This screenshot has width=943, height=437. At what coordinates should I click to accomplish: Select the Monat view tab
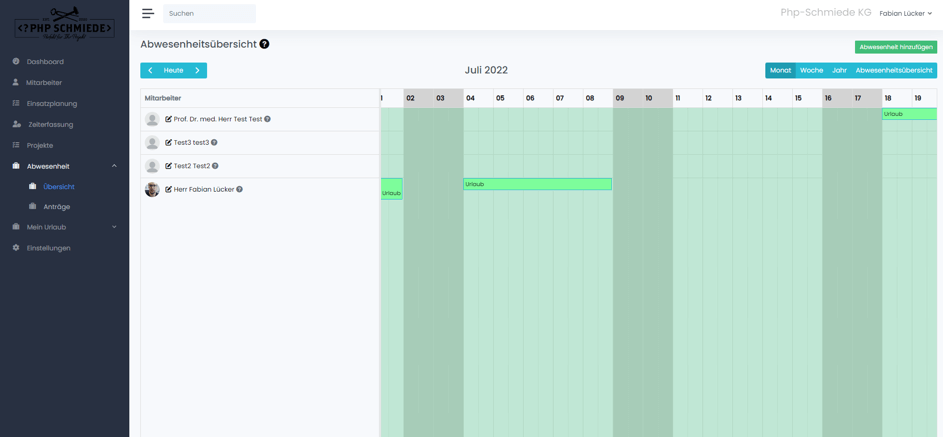click(x=780, y=71)
